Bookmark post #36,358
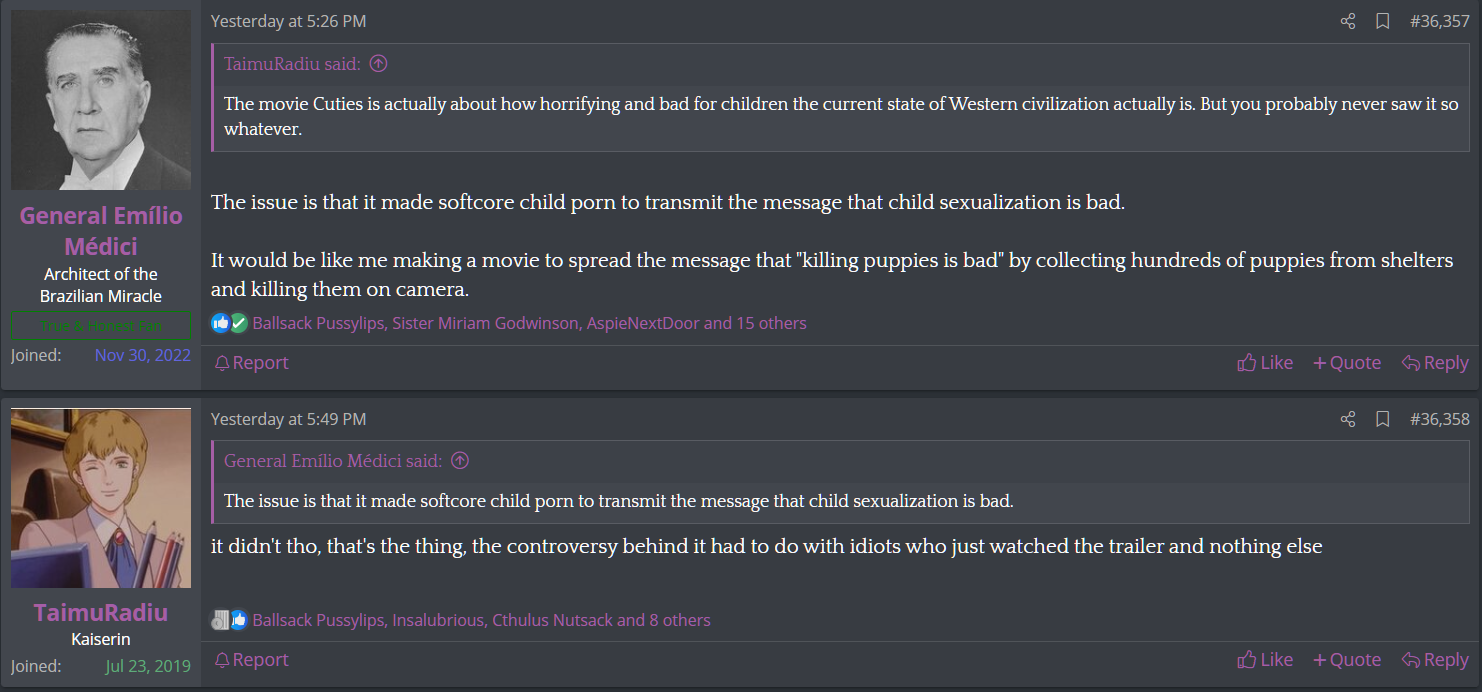The height and width of the screenshot is (692, 1482). pyautogui.click(x=1383, y=419)
